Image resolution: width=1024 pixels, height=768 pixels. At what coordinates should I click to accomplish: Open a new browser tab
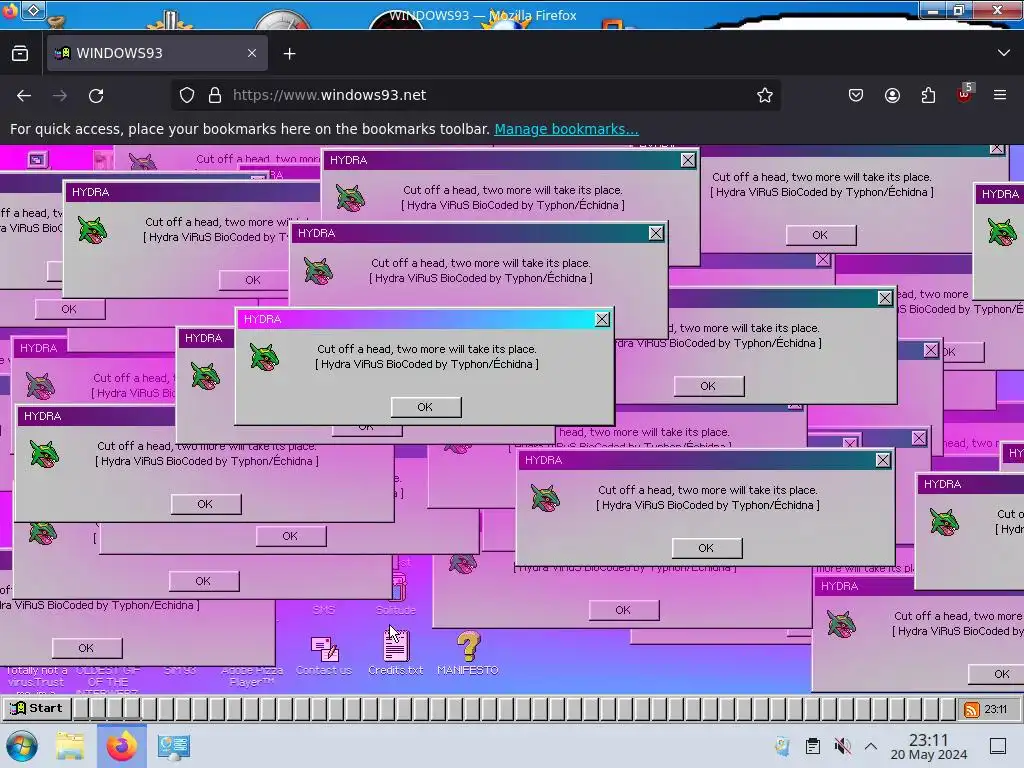pos(289,54)
